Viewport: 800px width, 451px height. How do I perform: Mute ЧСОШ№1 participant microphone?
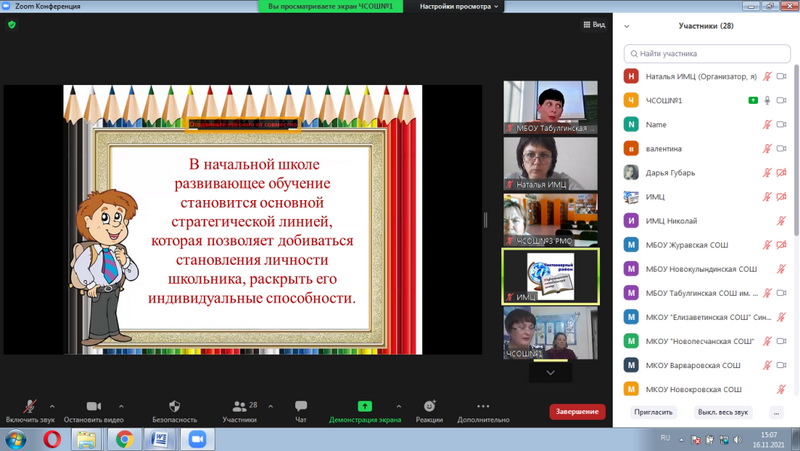pyautogui.click(x=767, y=101)
